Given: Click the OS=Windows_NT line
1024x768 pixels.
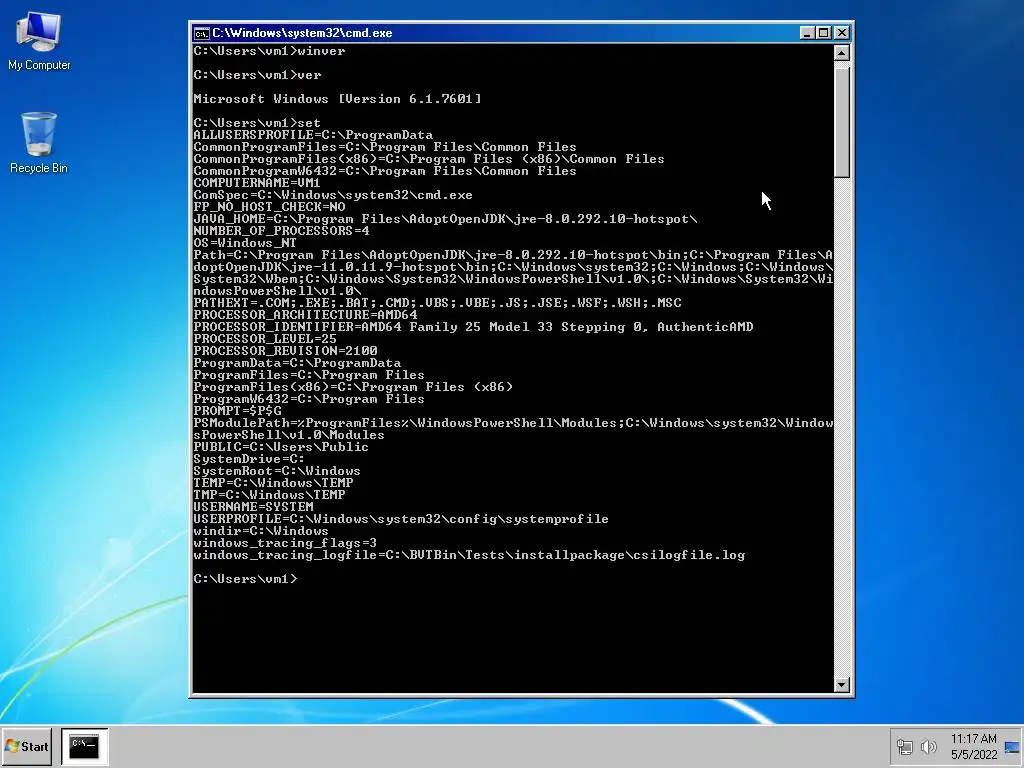Looking at the screenshot, I should pos(245,243).
